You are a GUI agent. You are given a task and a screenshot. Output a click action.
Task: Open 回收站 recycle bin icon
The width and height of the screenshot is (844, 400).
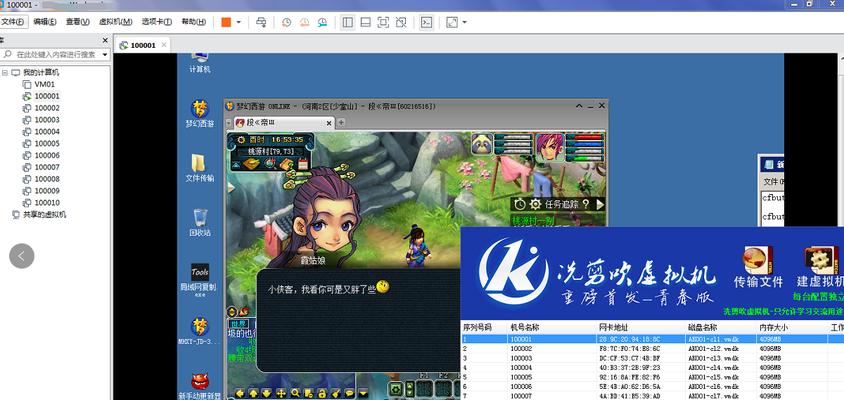[200, 223]
